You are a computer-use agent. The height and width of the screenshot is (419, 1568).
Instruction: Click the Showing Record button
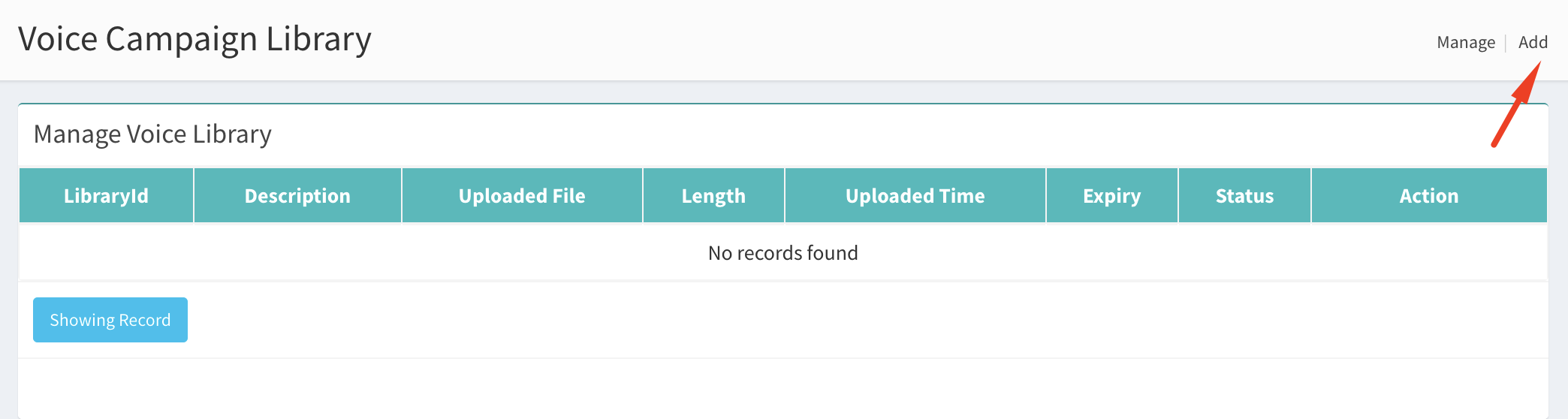tap(110, 320)
